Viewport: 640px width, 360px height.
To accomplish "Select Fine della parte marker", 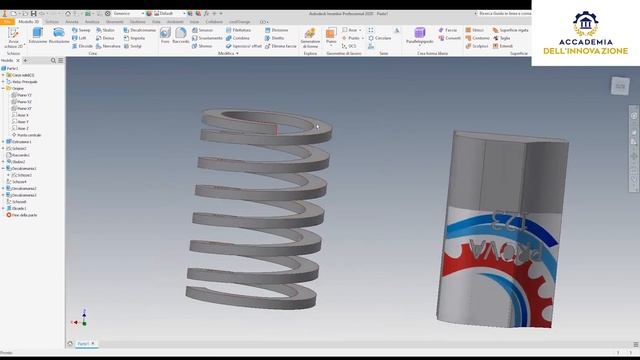I will [x=22, y=215].
